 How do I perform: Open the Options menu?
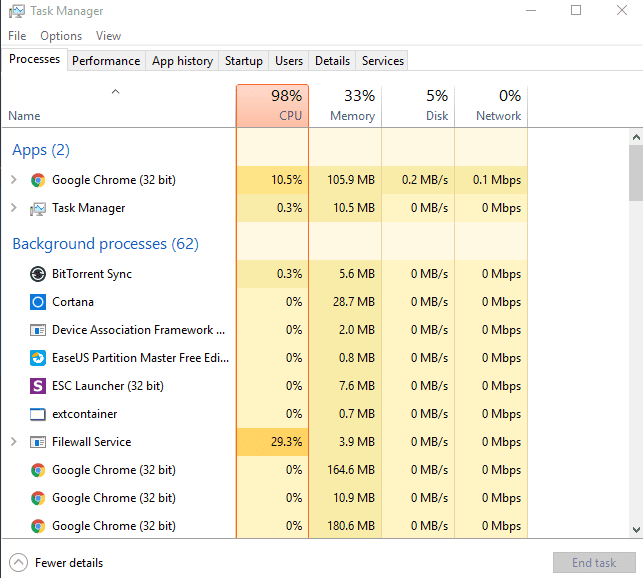click(61, 36)
